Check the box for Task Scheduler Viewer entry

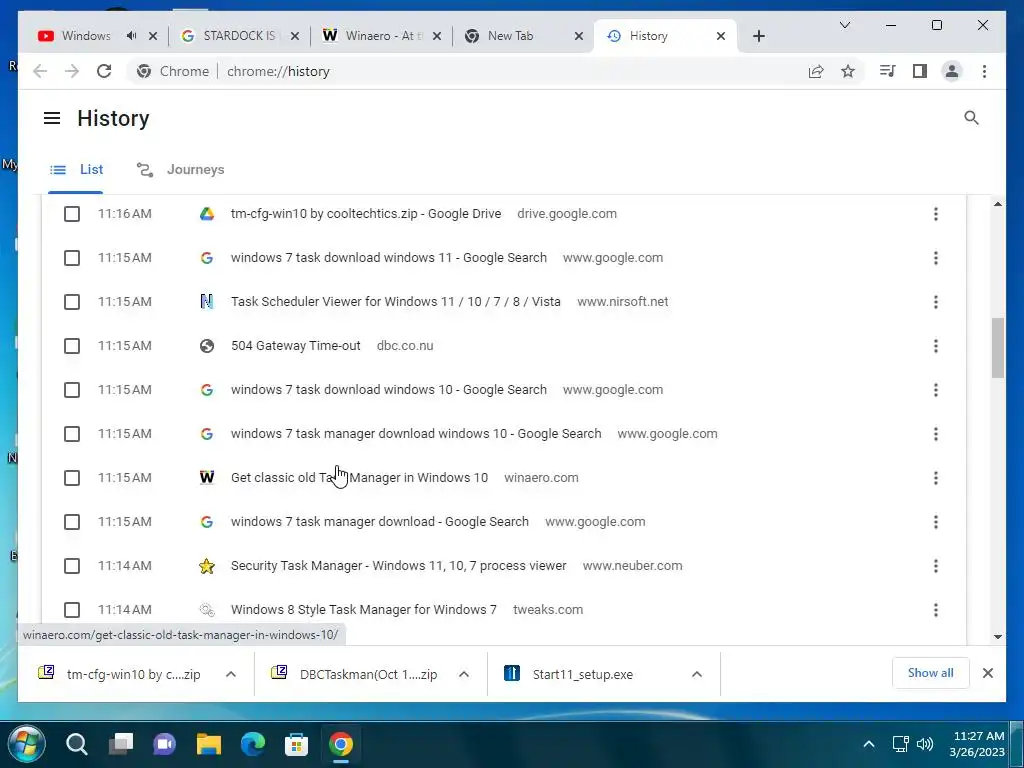tap(72, 302)
